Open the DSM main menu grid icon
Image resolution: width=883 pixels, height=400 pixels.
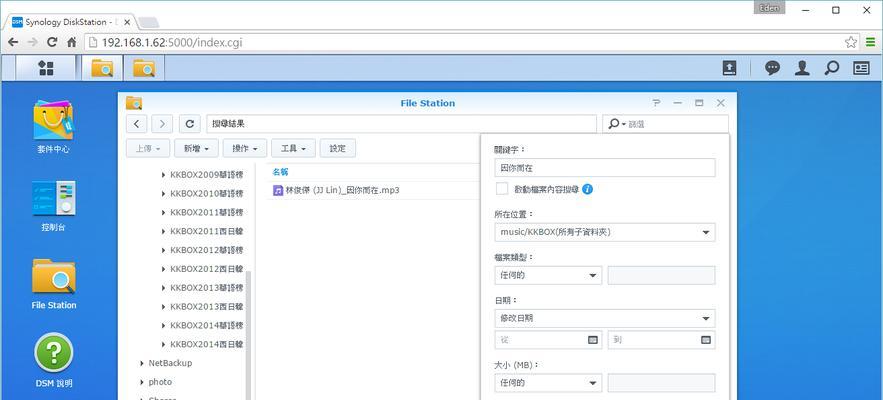pyautogui.click(x=46, y=68)
